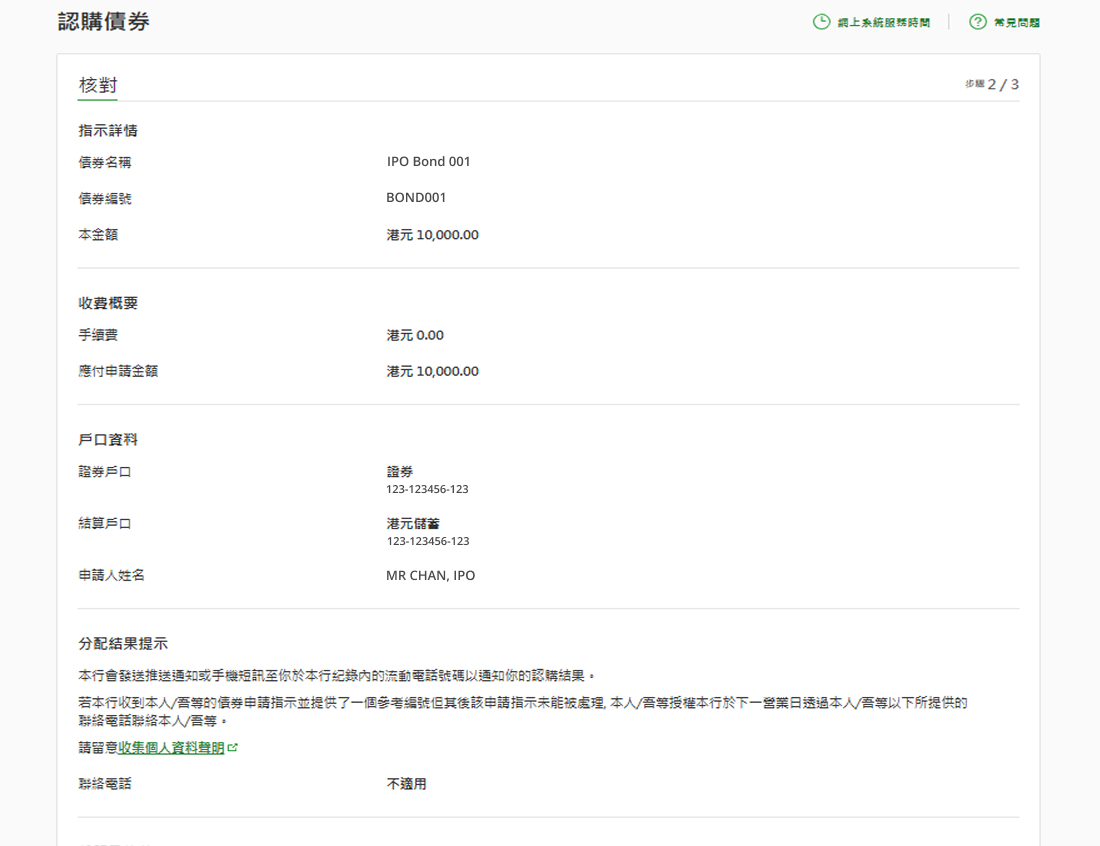Open the 常見問題 link
The image size is (1100, 846).
[1016, 23]
